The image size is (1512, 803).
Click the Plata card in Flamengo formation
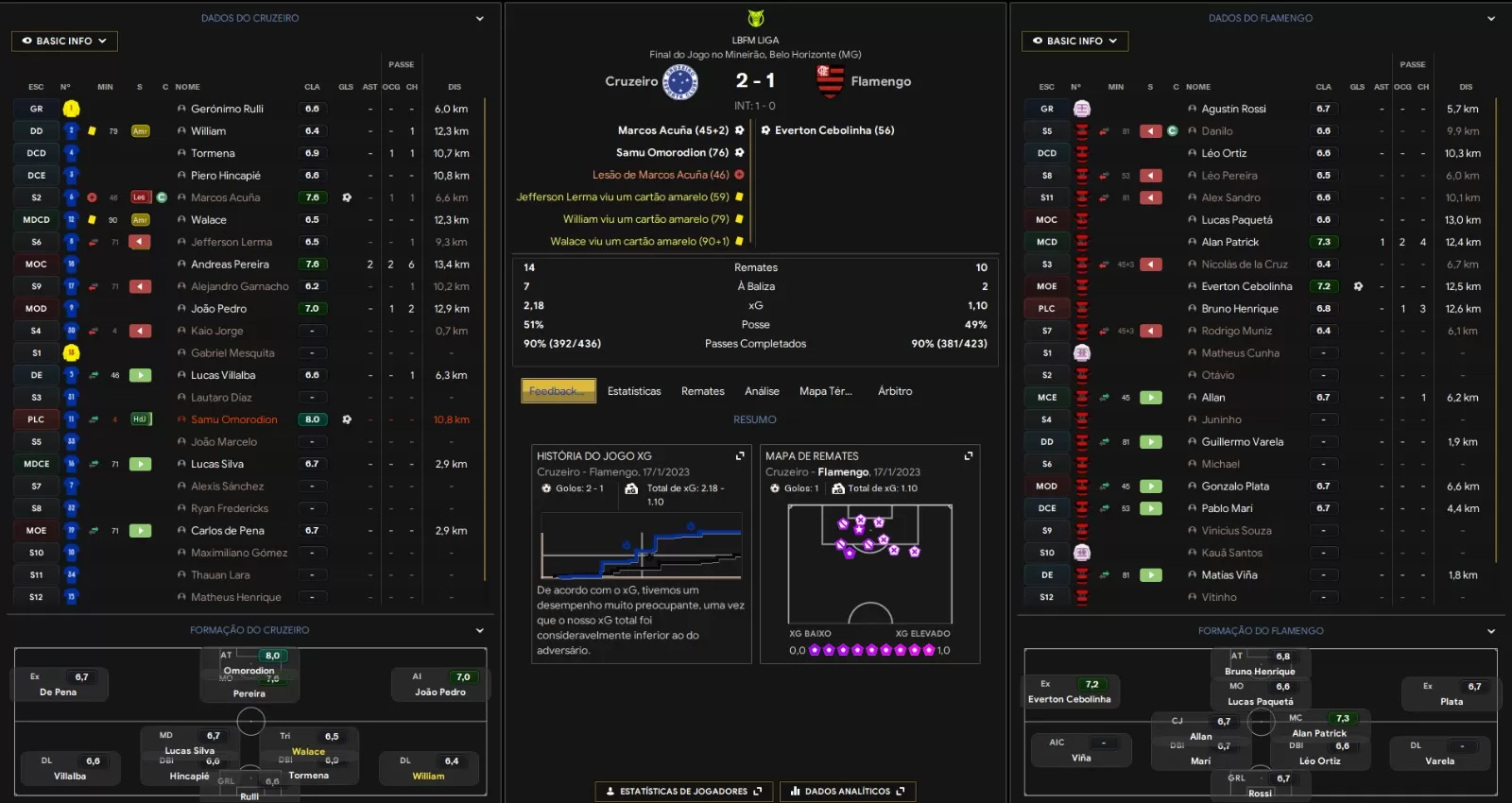pyautogui.click(x=1452, y=693)
